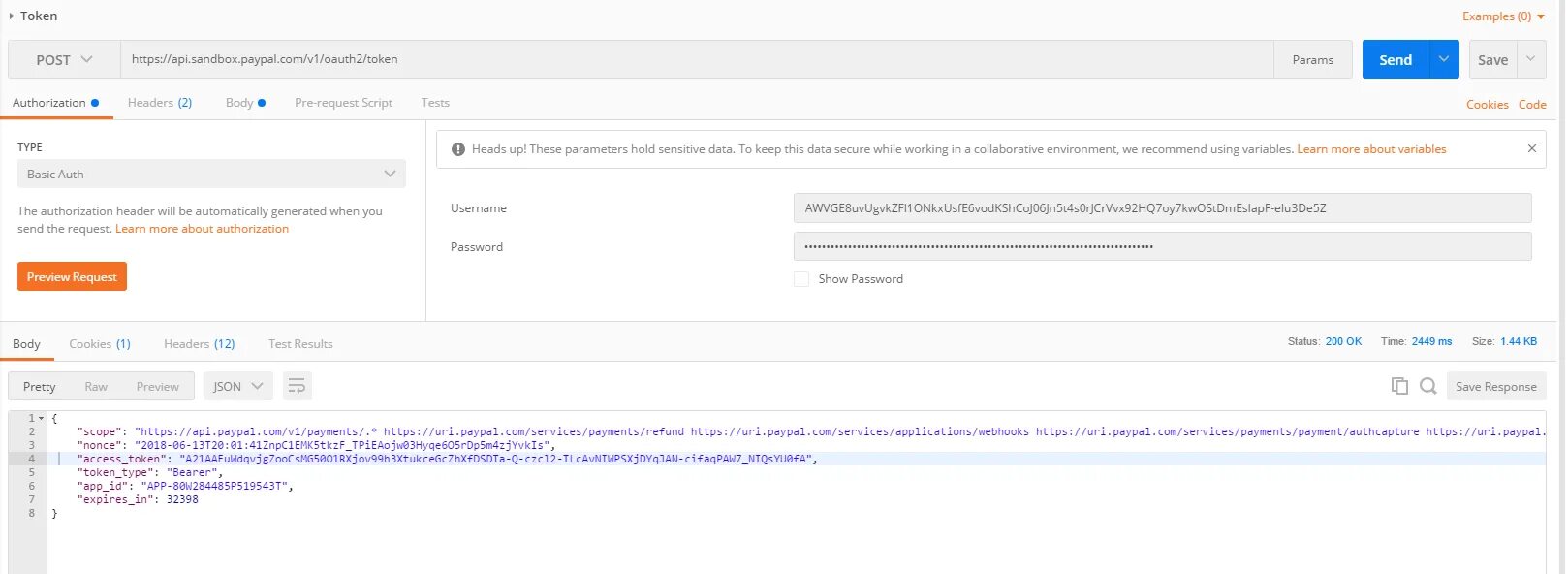Screen dimensions: 1568x574
Task: Click the Save Response button
Action: point(1496,386)
